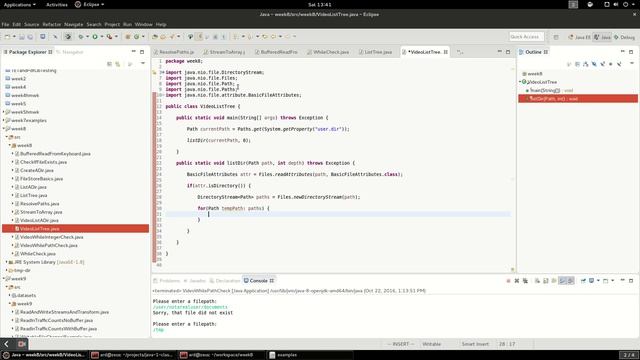640x360 pixels.
Task: Open the Project menu
Action: [x=112, y=24]
